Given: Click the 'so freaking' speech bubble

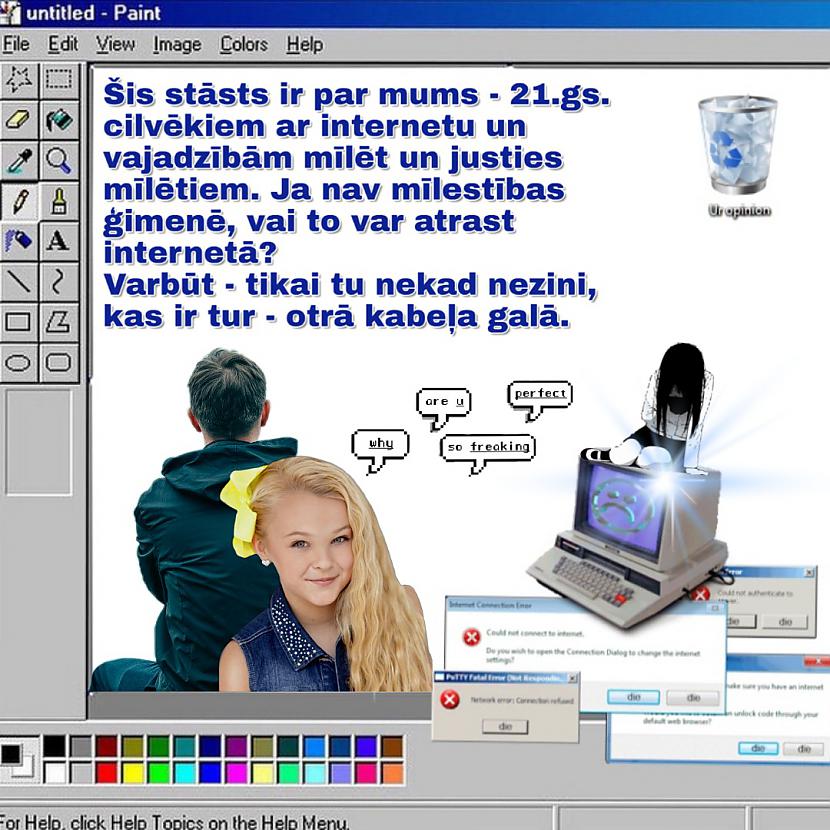Looking at the screenshot, I should coord(488,453).
